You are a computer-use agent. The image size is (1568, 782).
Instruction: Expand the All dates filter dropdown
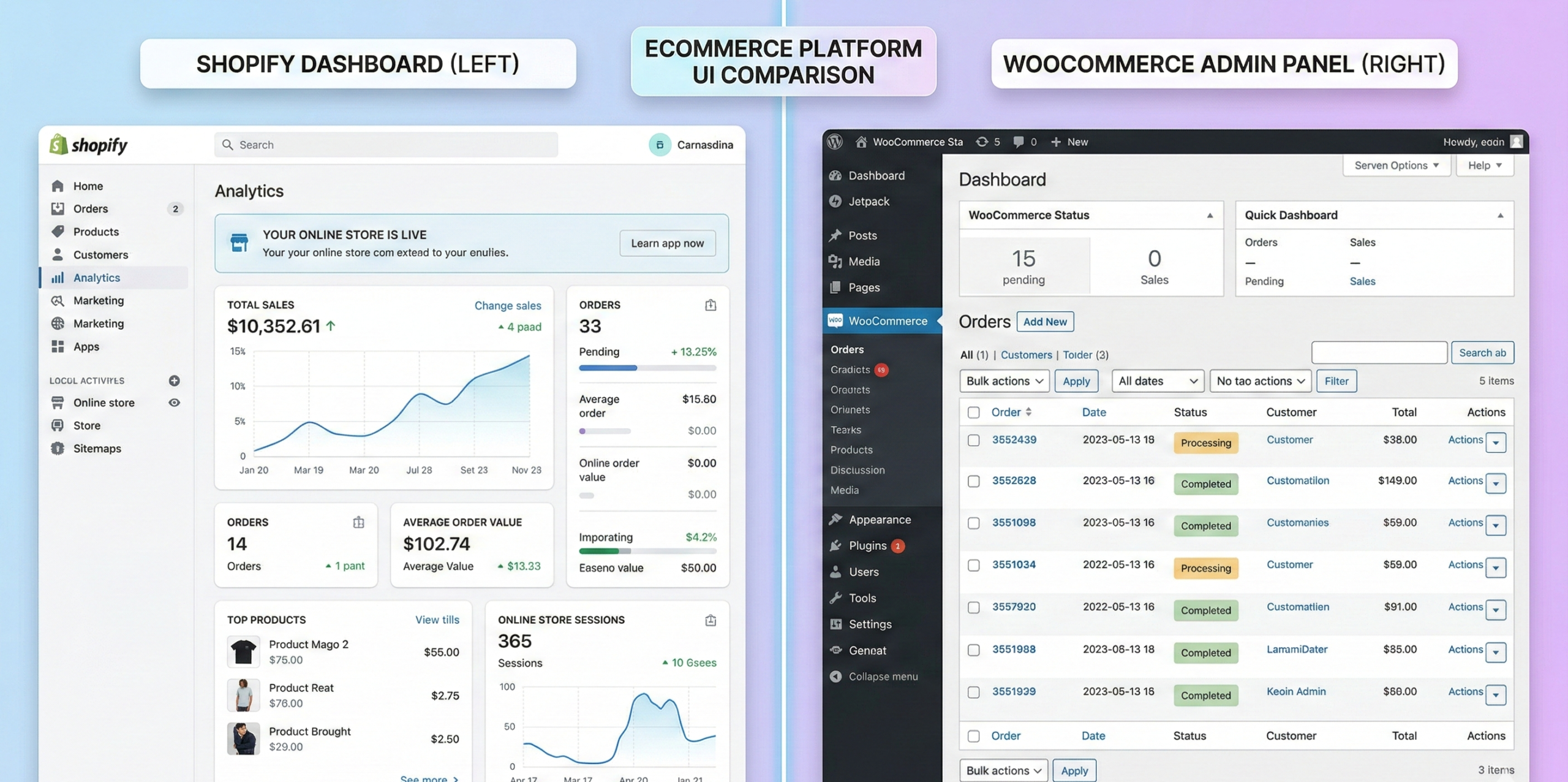tap(1157, 381)
